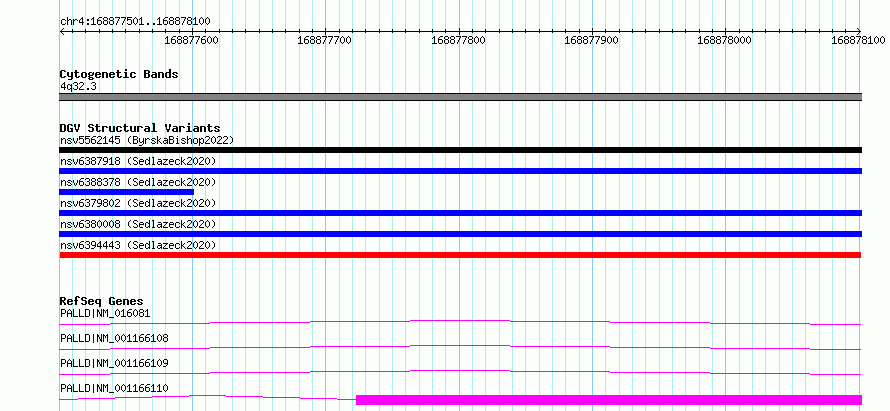The image size is (890, 411).
Task: Click the PALLD NM_001166109 intron line
Action: click(460, 372)
